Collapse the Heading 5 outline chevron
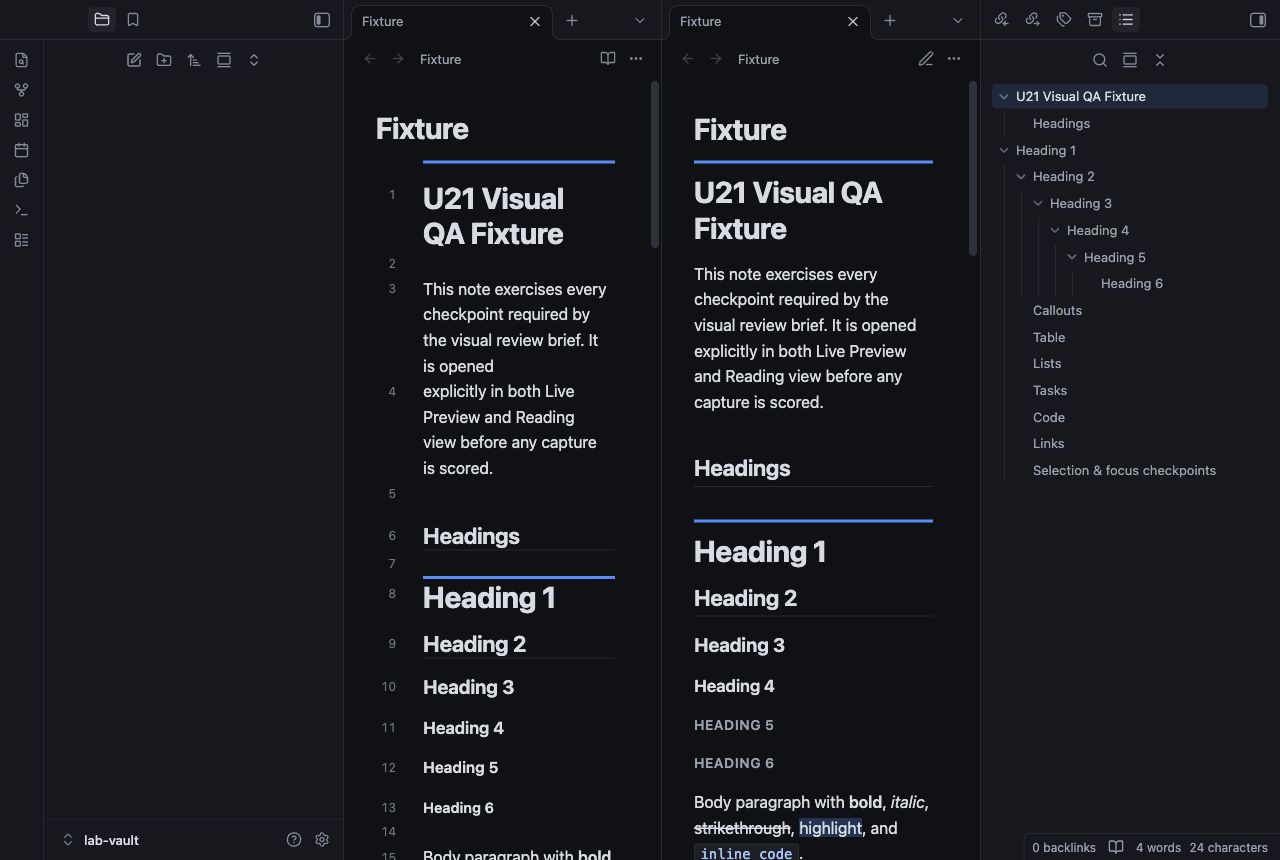The width and height of the screenshot is (1280, 860). (x=1072, y=257)
